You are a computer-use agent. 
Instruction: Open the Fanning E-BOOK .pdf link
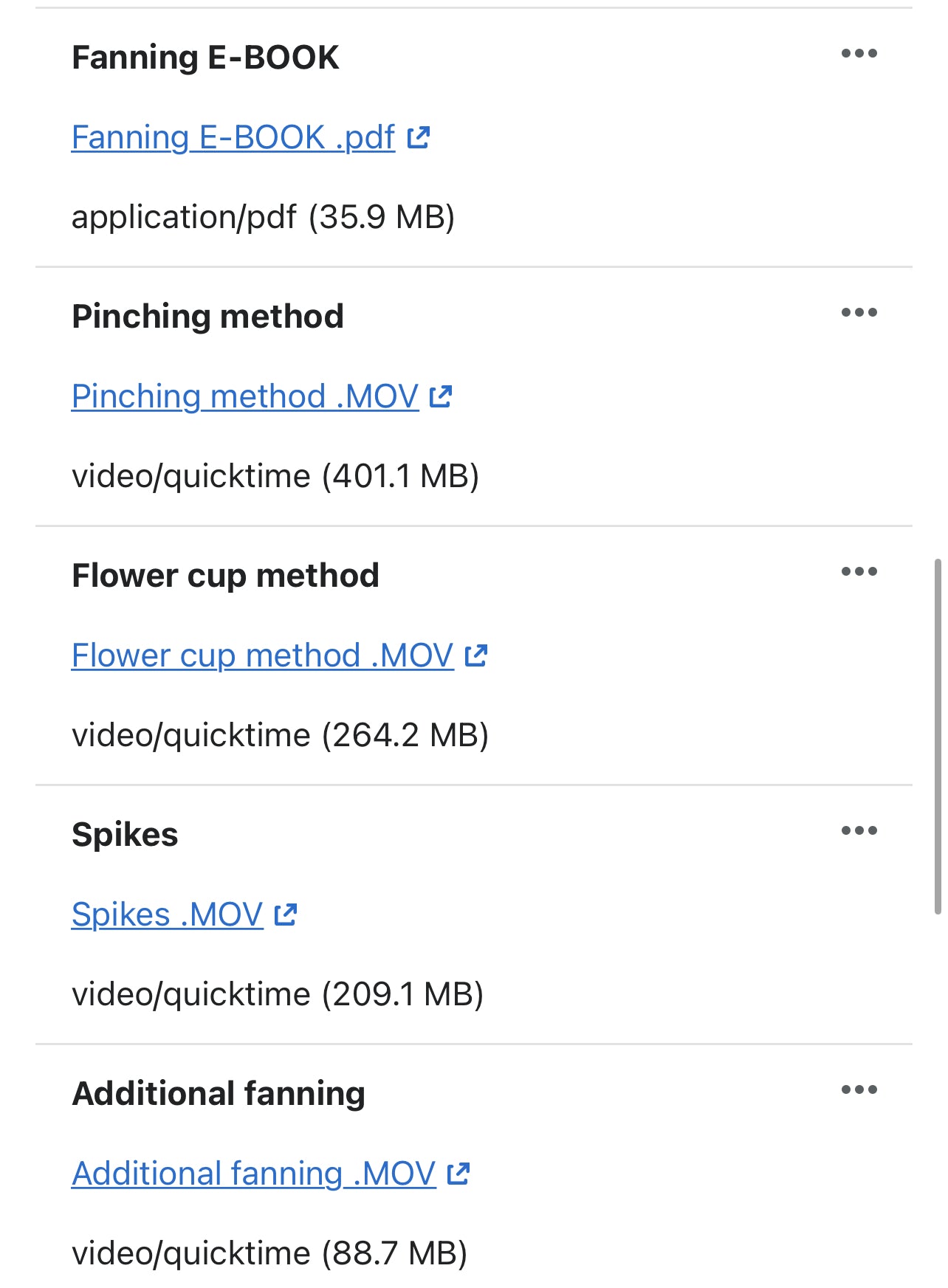[233, 138]
